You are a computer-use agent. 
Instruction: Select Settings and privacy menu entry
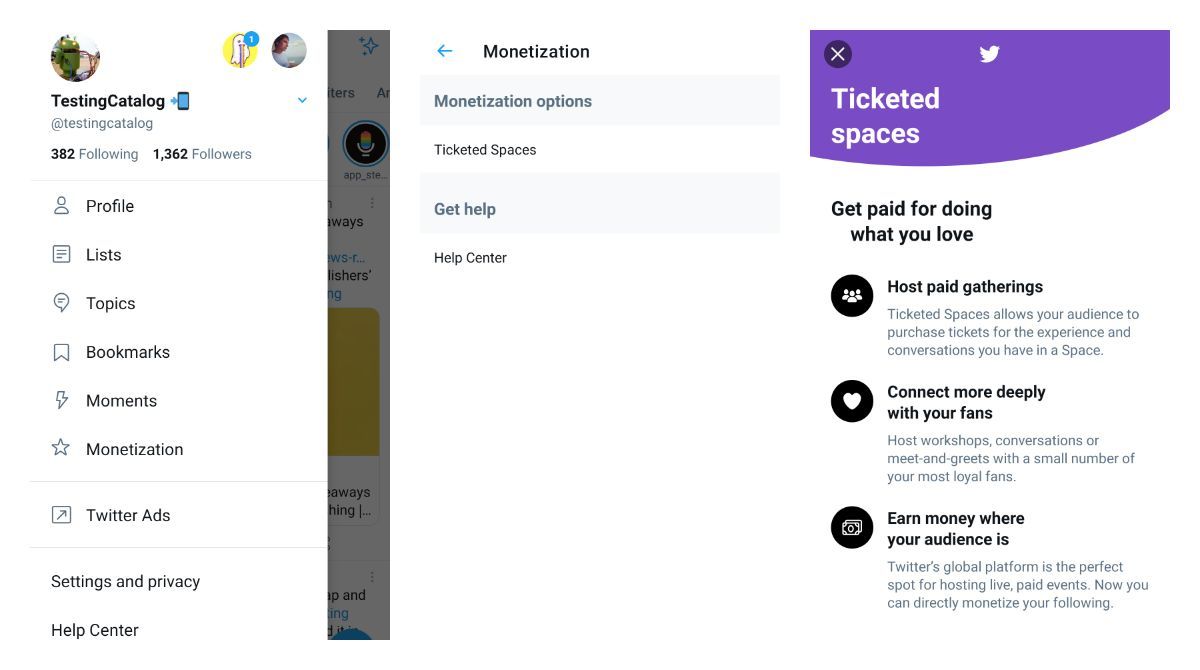point(125,580)
